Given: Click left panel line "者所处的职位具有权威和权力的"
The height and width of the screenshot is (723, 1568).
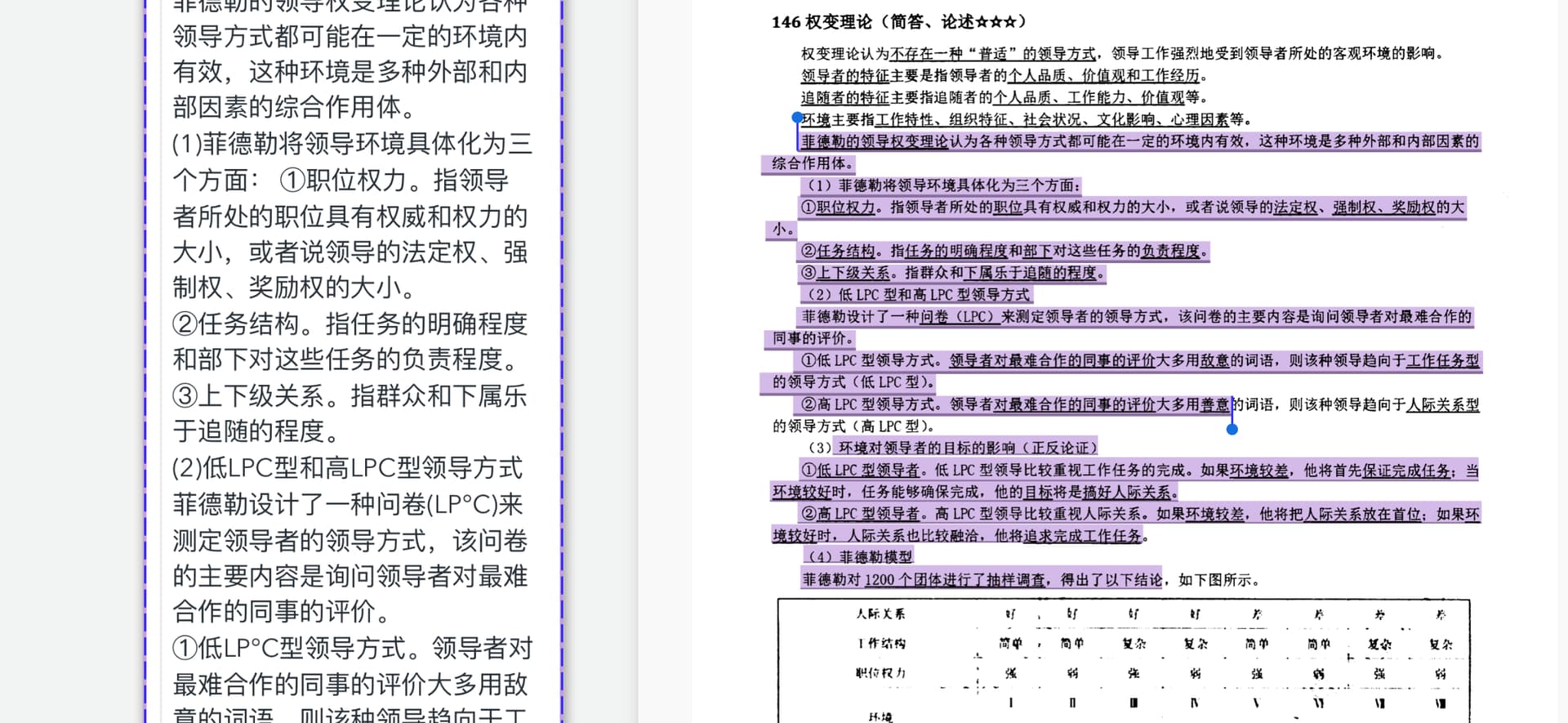Looking at the screenshot, I should point(350,216).
